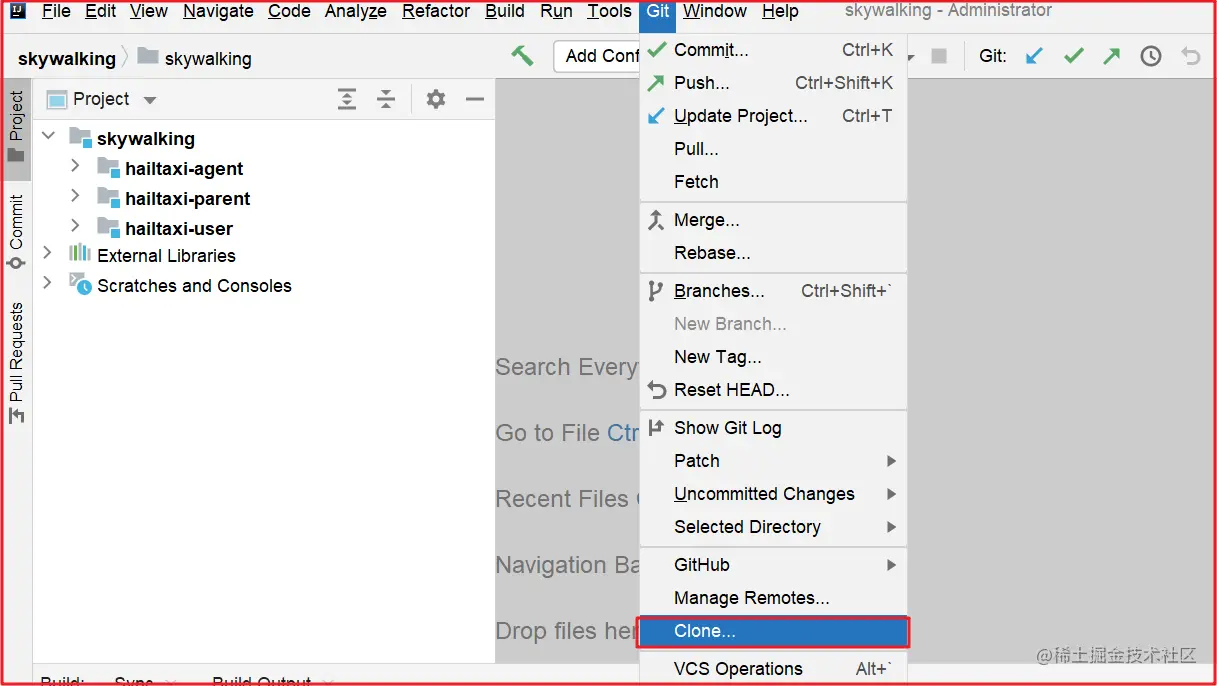Select Push... from Git menu
Viewport: 1217px width, 686px height.
(773, 83)
